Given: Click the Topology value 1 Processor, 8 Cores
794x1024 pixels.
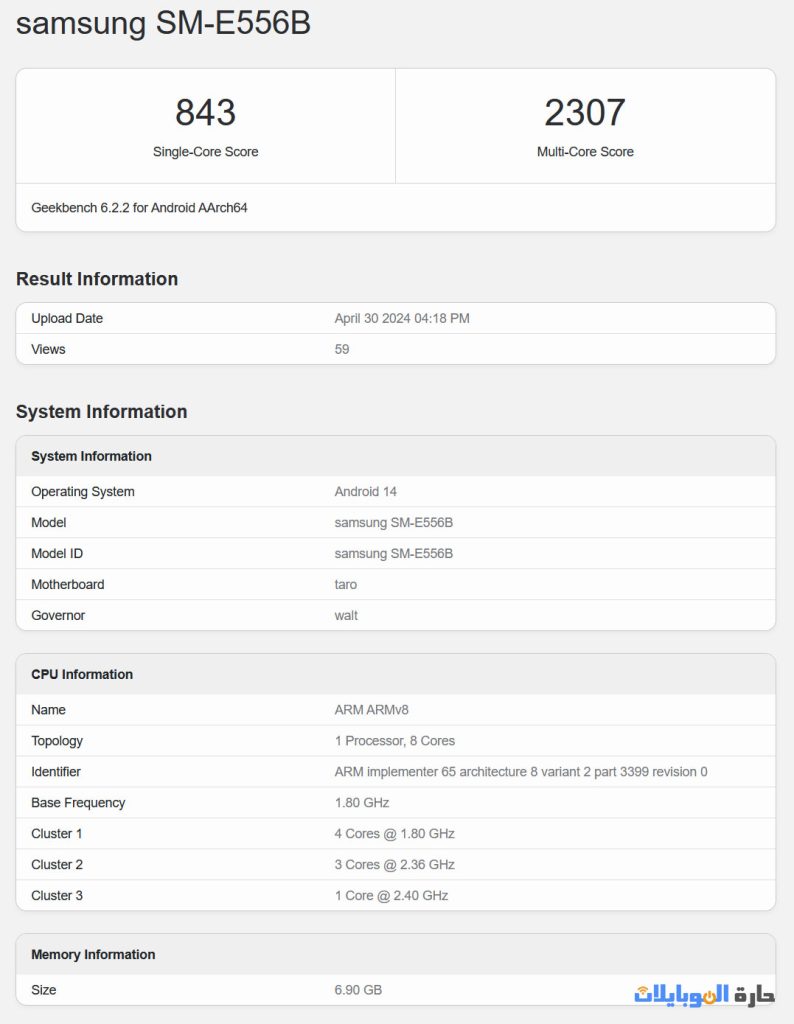Looking at the screenshot, I should [x=394, y=741].
